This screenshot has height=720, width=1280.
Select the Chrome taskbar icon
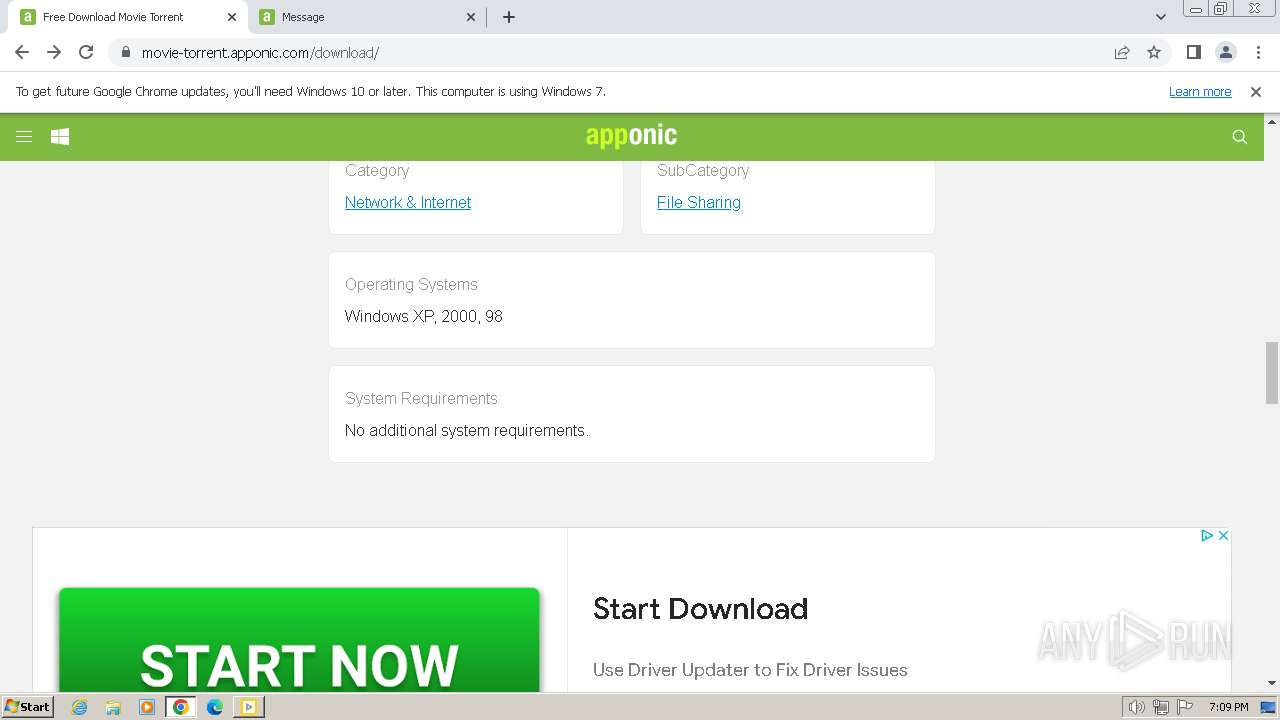pos(181,707)
